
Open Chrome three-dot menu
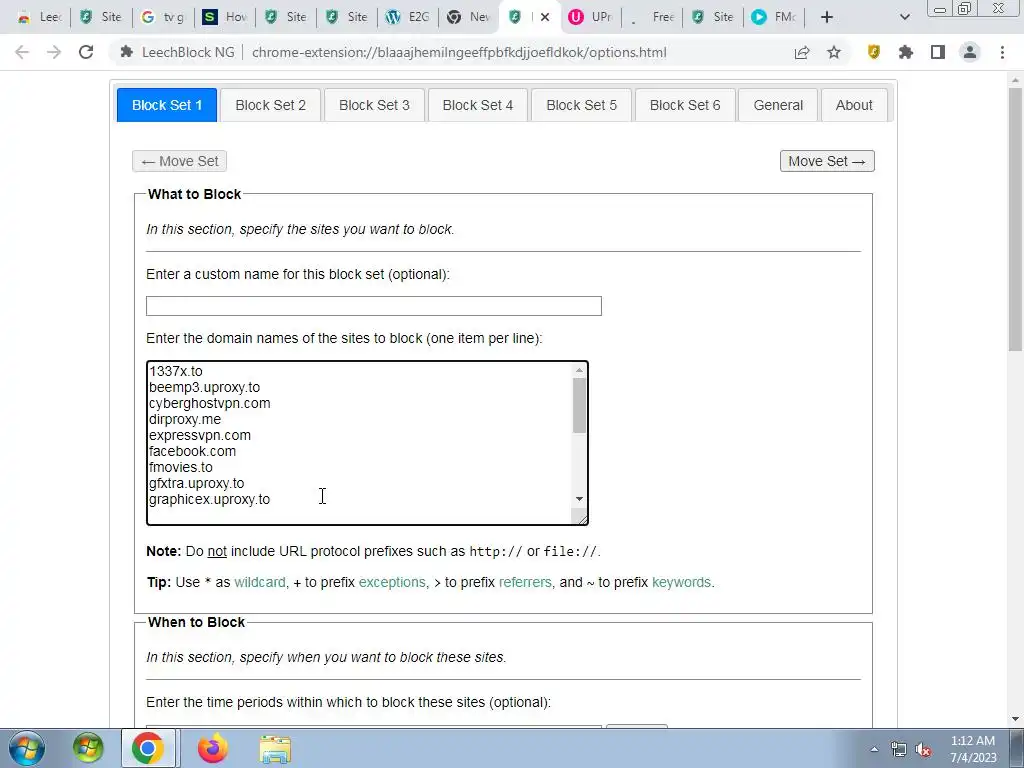(1002, 52)
